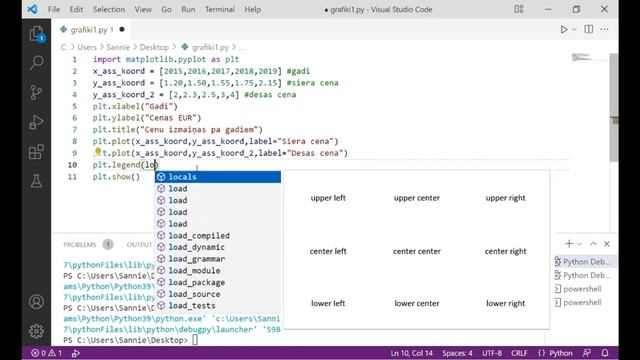Open the Selection menu
Image resolution: width=640 pixels, height=360 pixels.
pyautogui.click(x=109, y=9)
